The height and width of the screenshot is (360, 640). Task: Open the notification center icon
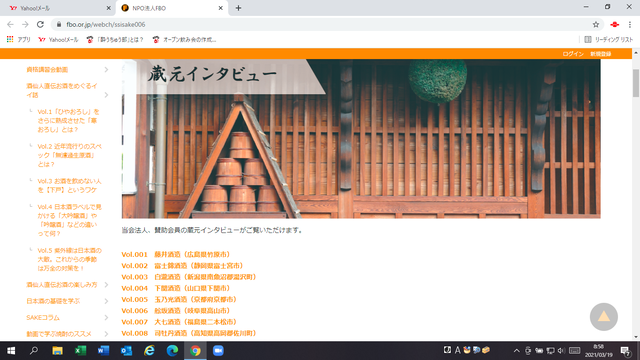point(625,351)
